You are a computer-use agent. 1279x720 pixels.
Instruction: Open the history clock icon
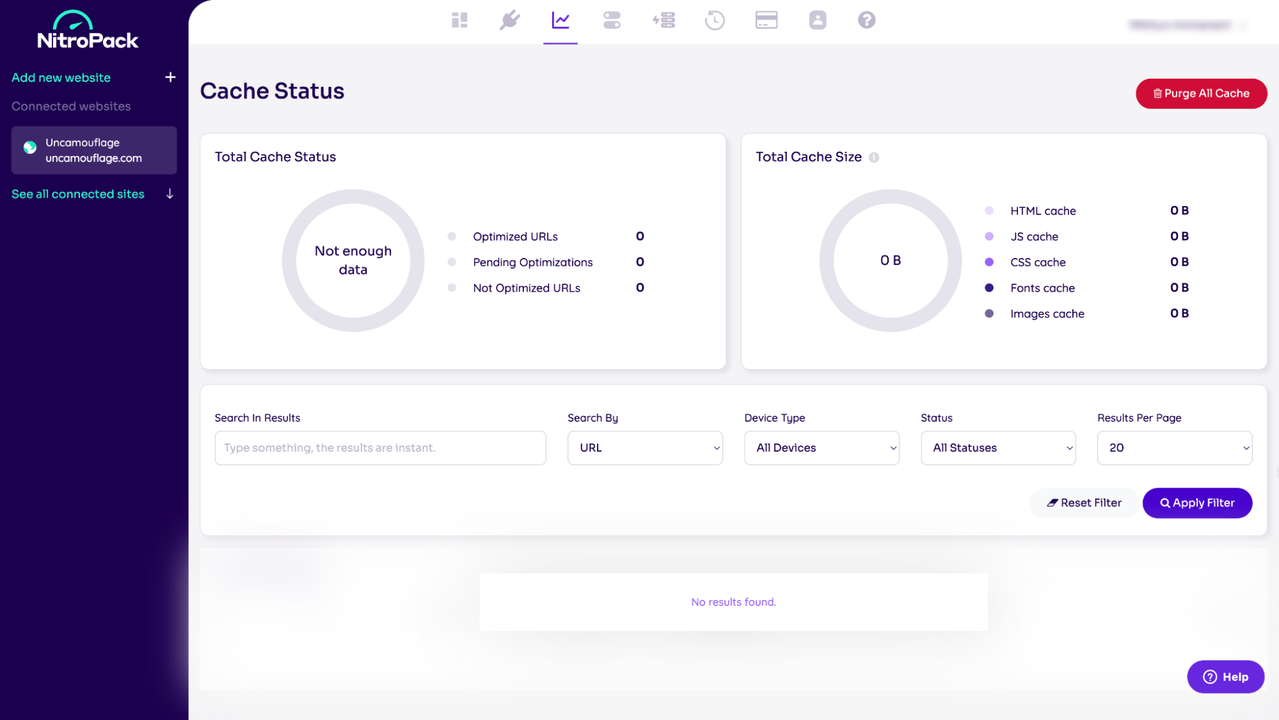[x=715, y=19]
